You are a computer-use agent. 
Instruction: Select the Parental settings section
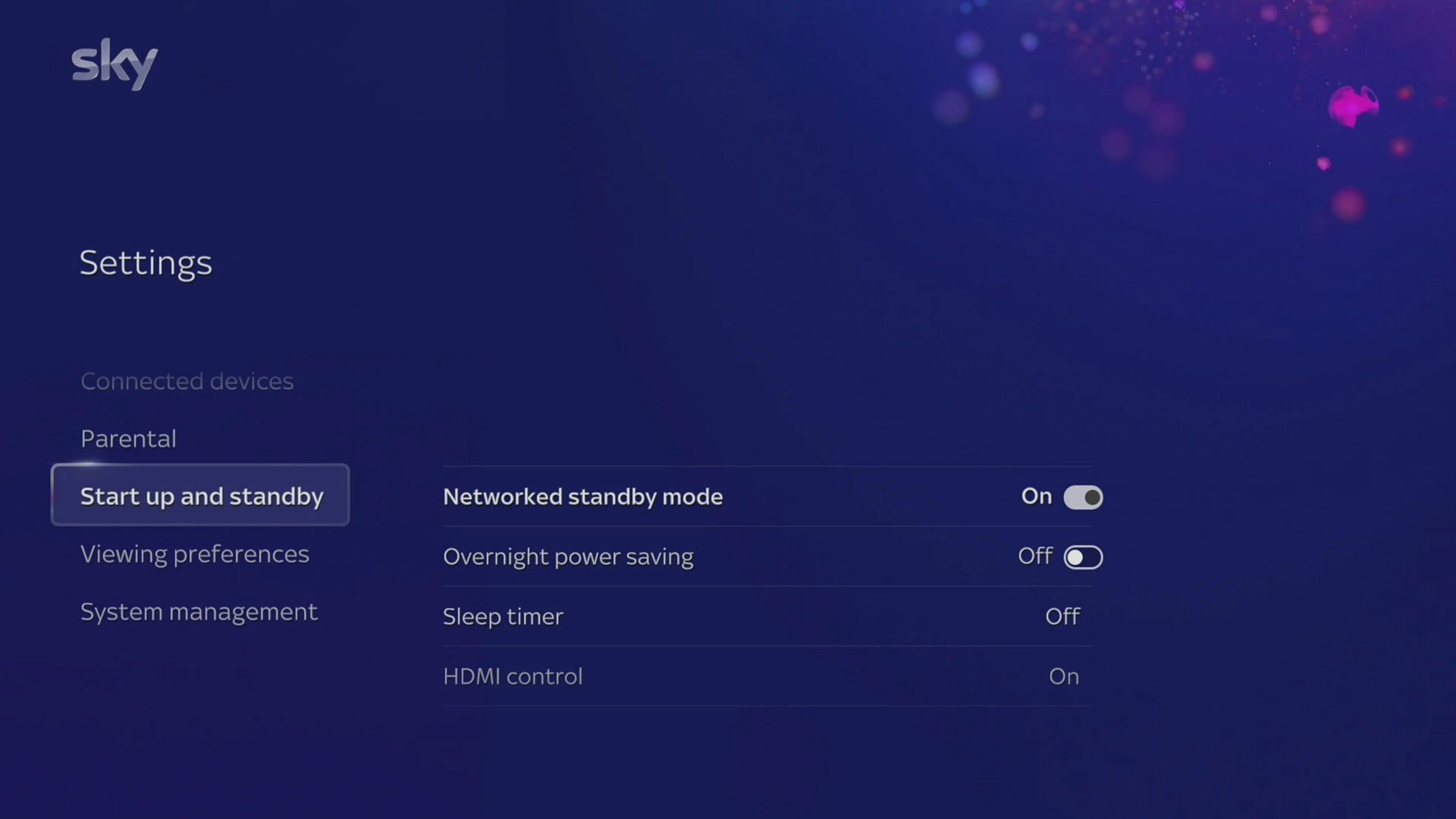[x=128, y=438]
